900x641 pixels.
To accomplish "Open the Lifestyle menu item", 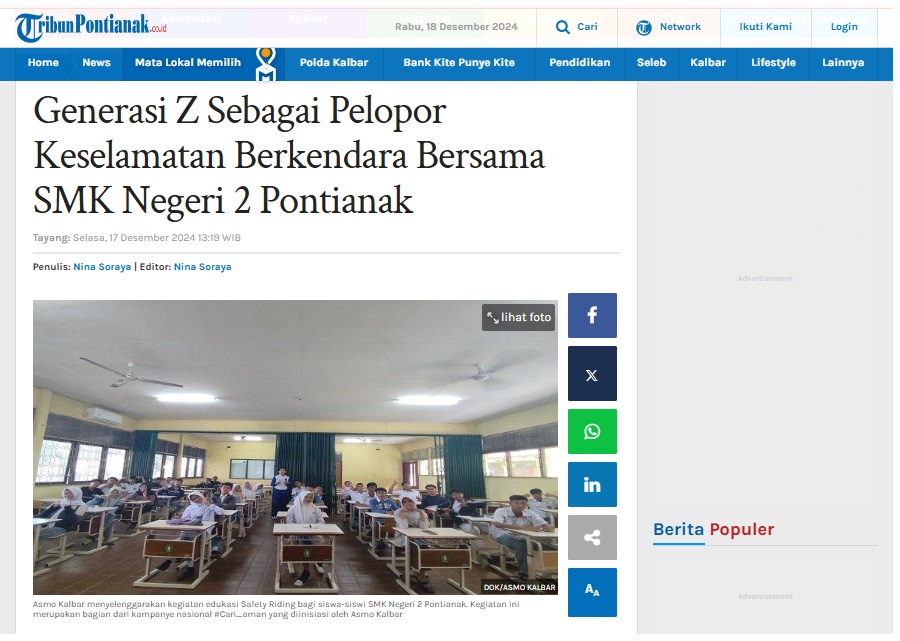I will (x=773, y=63).
